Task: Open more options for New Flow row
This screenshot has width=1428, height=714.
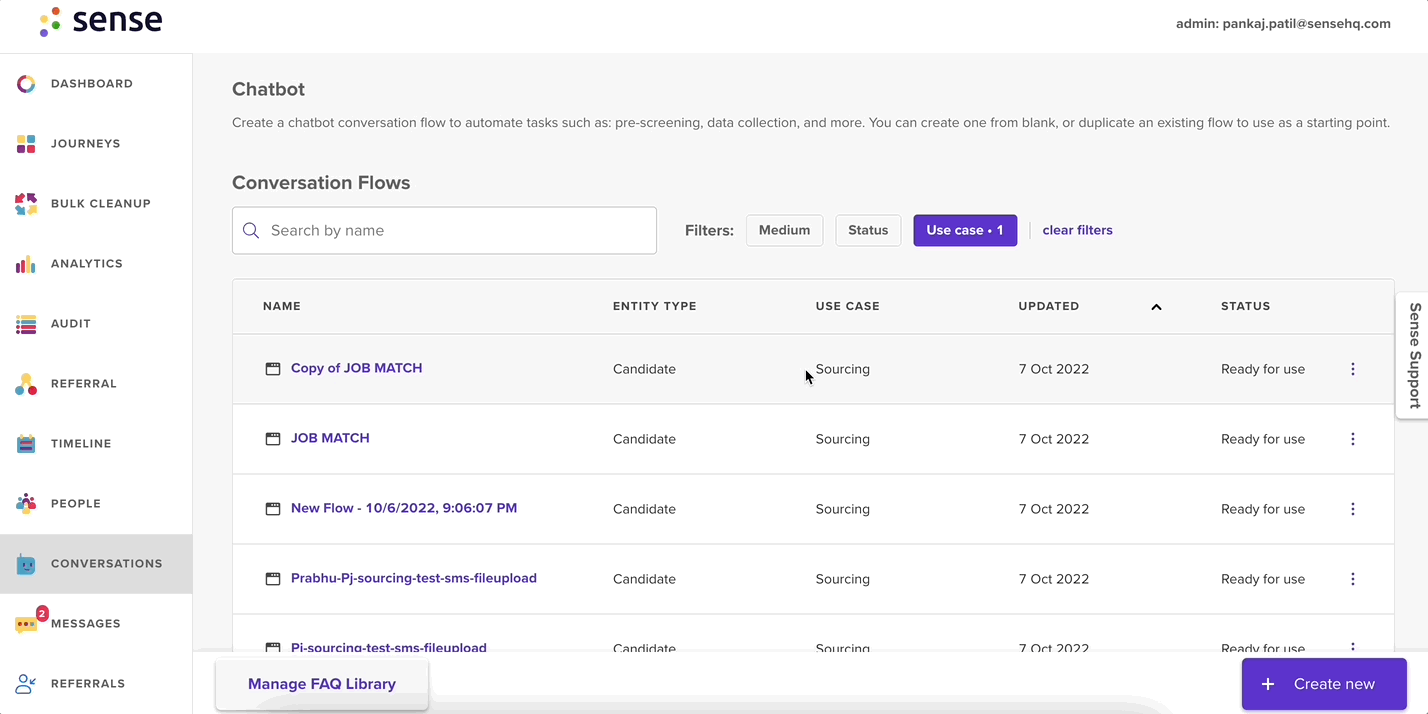Action: (x=1353, y=509)
